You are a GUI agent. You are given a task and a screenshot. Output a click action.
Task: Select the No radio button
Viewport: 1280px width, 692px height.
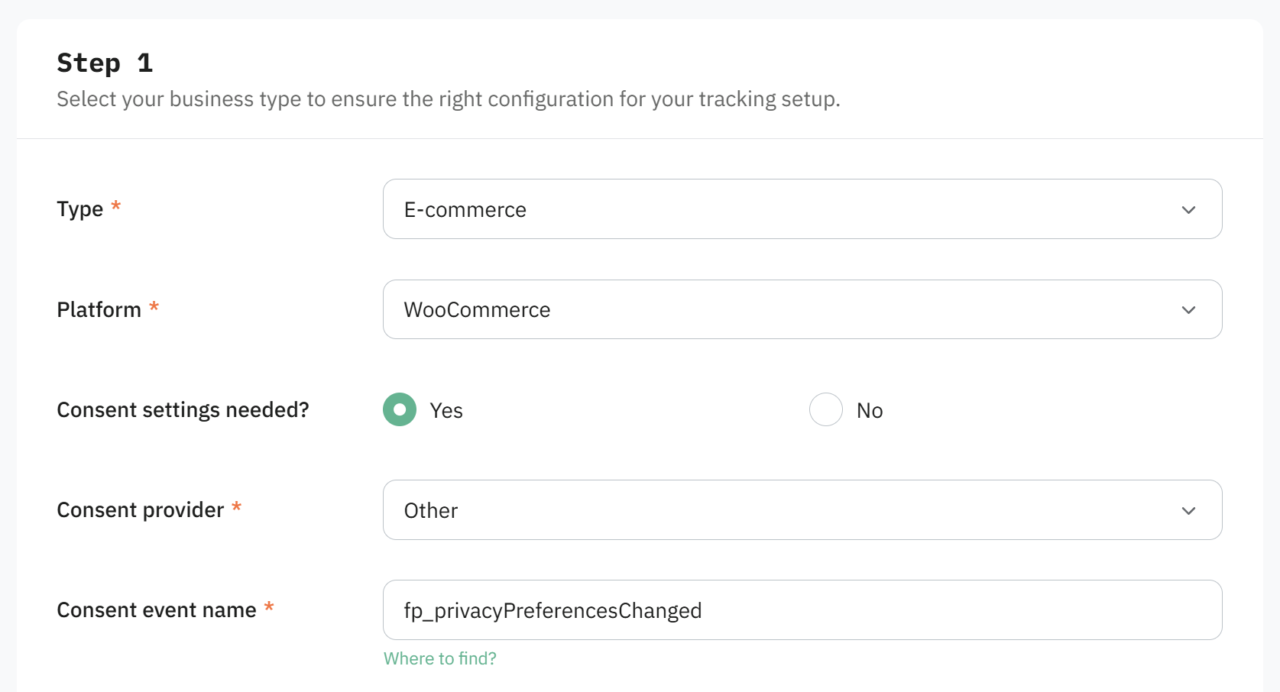[x=826, y=409]
